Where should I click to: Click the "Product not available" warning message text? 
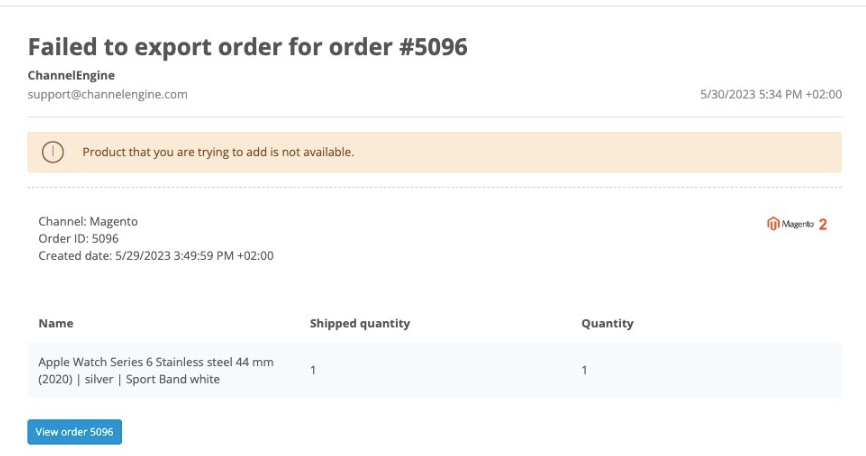[218, 153]
